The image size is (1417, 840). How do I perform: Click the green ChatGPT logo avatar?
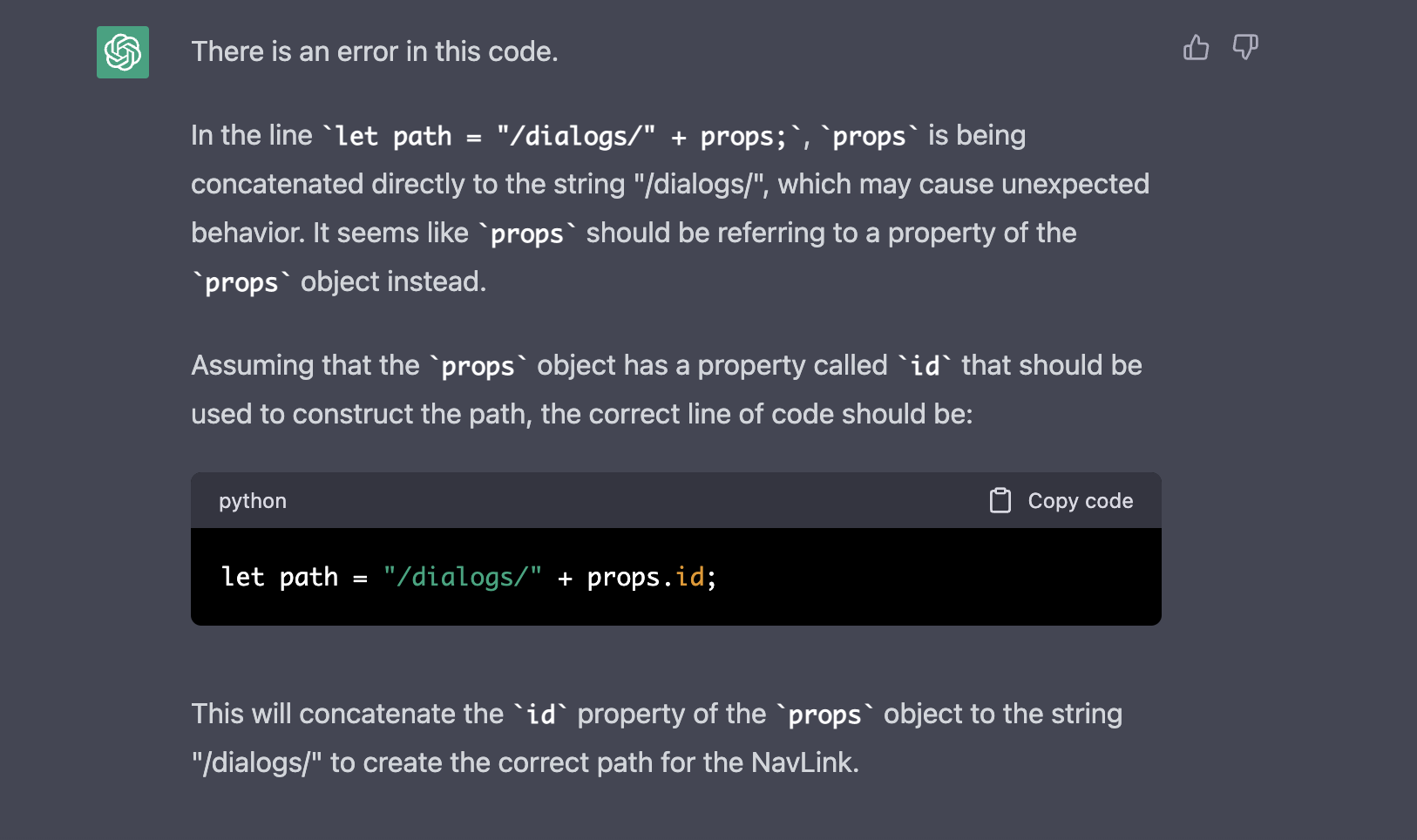[123, 52]
